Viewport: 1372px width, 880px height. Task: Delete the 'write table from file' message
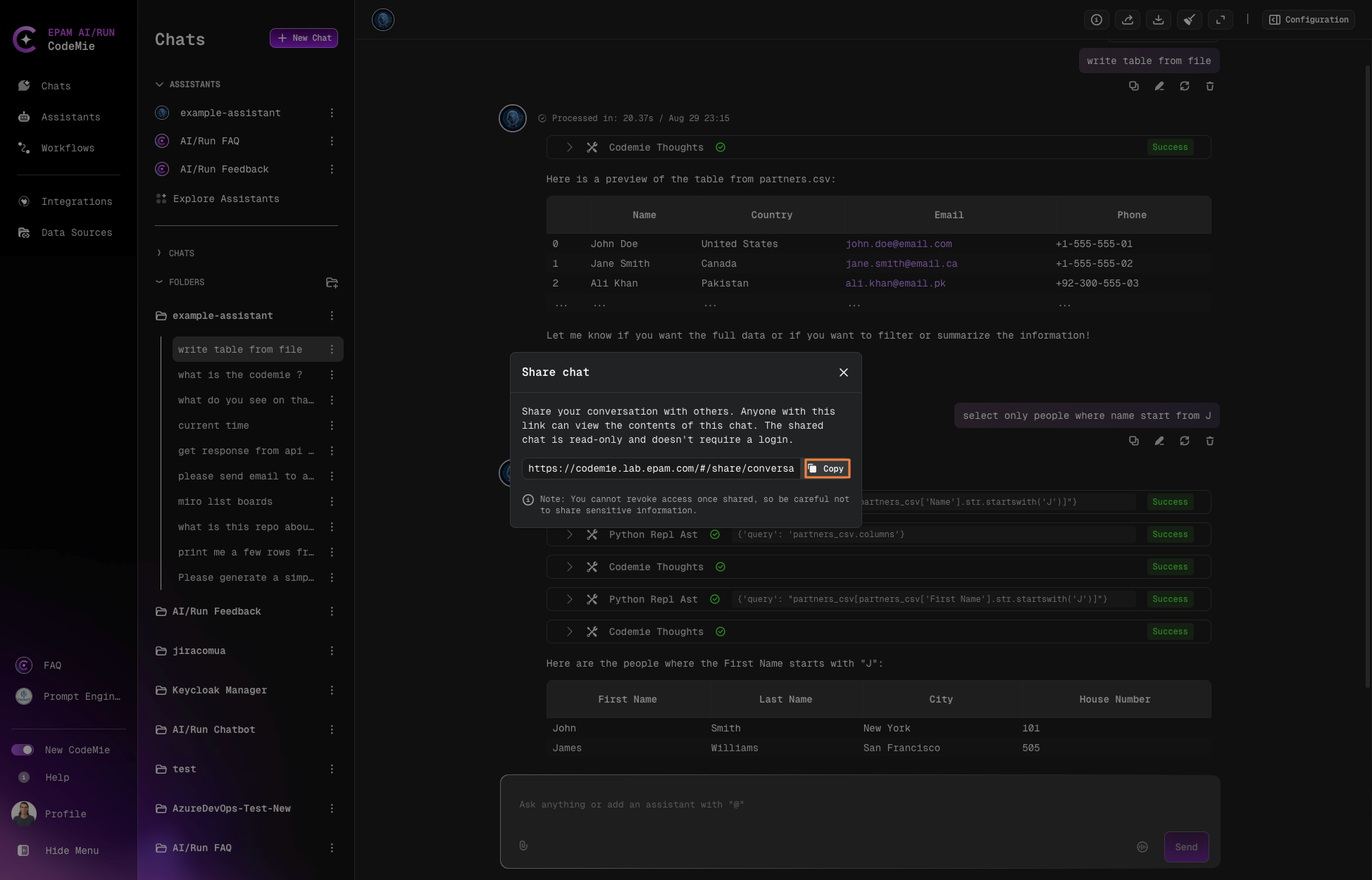click(x=1209, y=86)
